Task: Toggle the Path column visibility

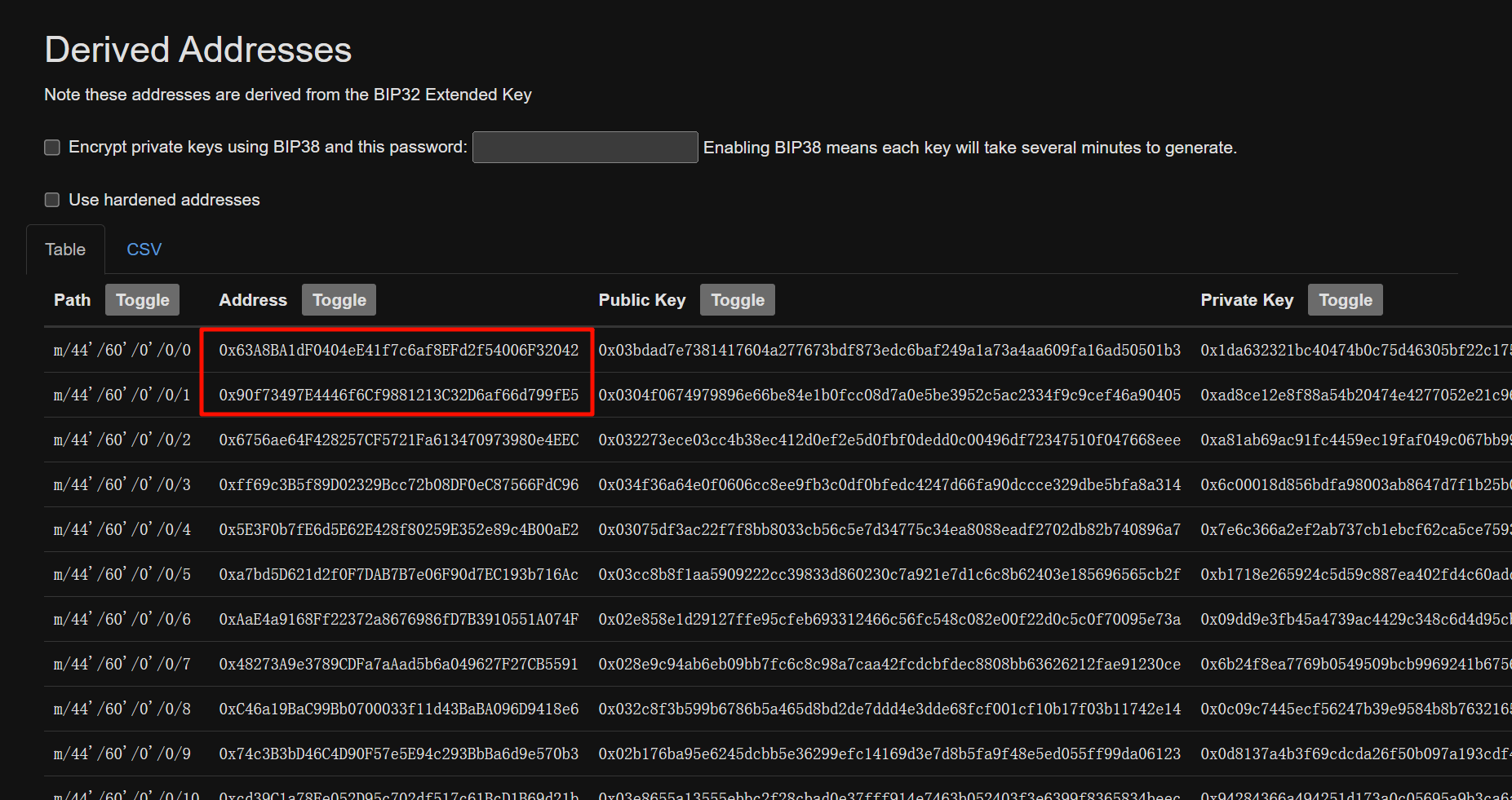Action: point(142,300)
